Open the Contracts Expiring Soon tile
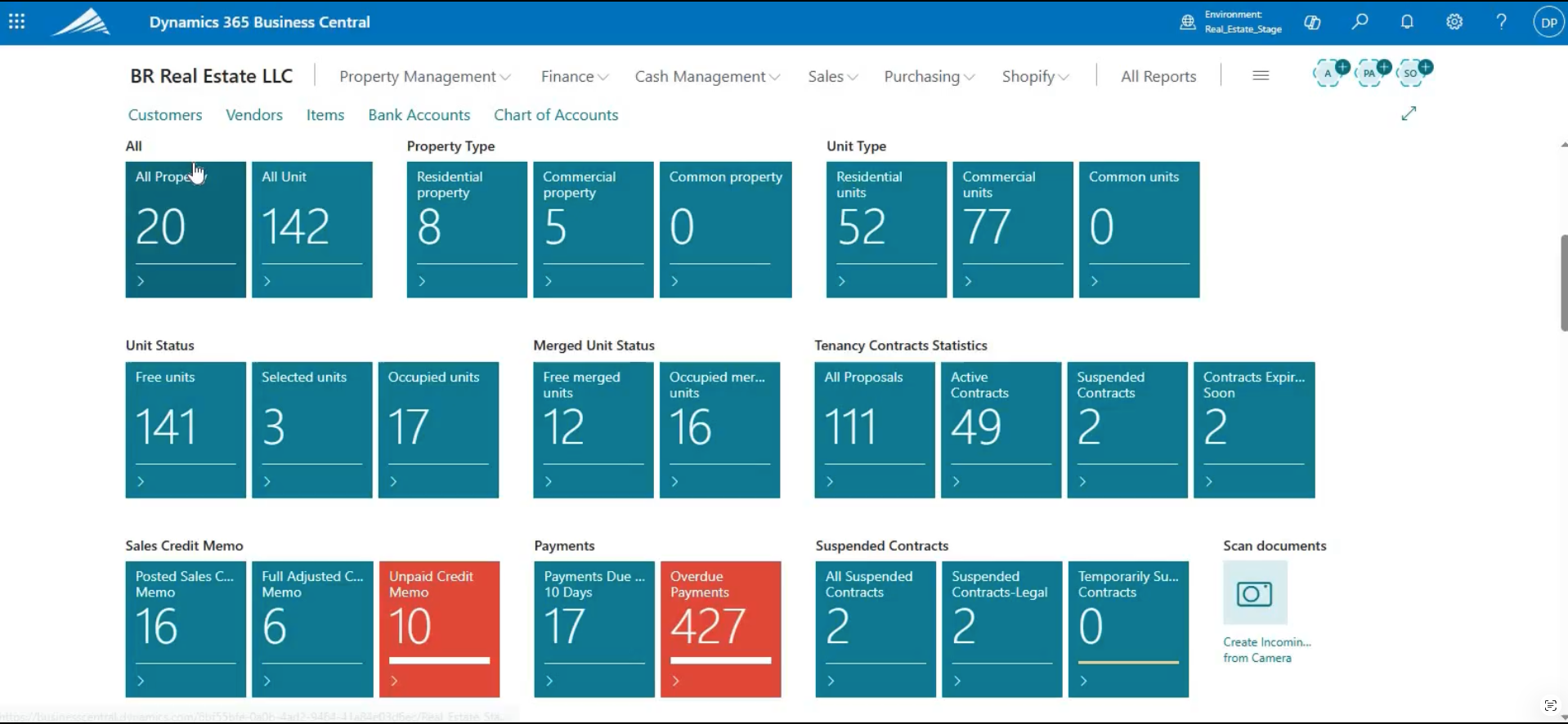The width and height of the screenshot is (1568, 724). coord(1254,430)
